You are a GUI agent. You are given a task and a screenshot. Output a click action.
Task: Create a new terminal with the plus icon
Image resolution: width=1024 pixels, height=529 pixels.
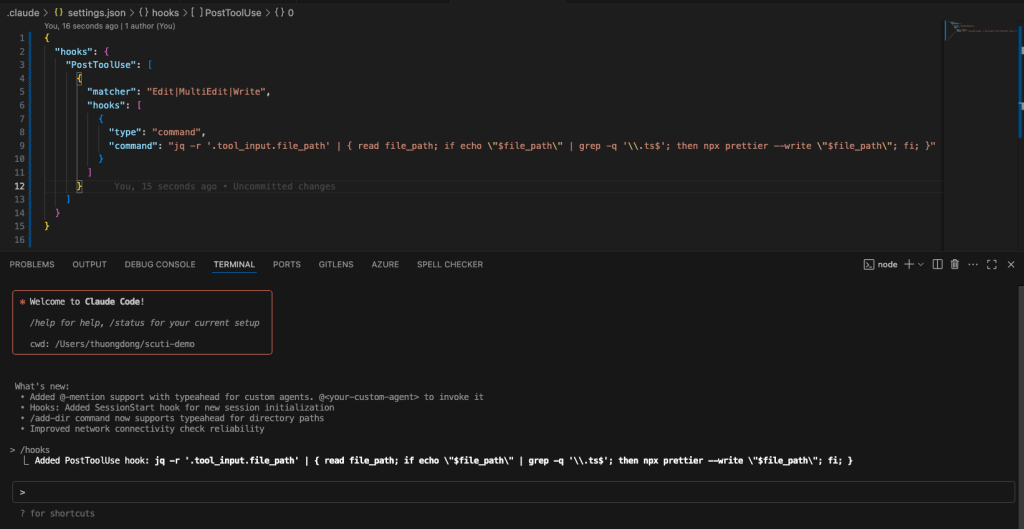pos(908,264)
